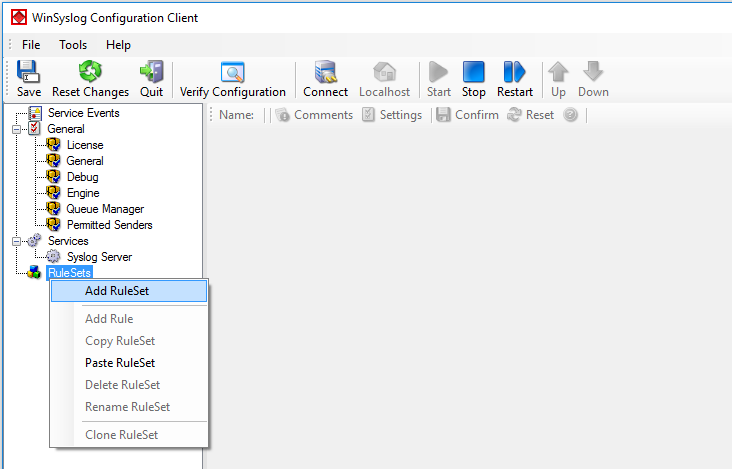Image resolution: width=732 pixels, height=469 pixels.
Task: Choose Add RuleSet from context menu
Action: pos(129,291)
